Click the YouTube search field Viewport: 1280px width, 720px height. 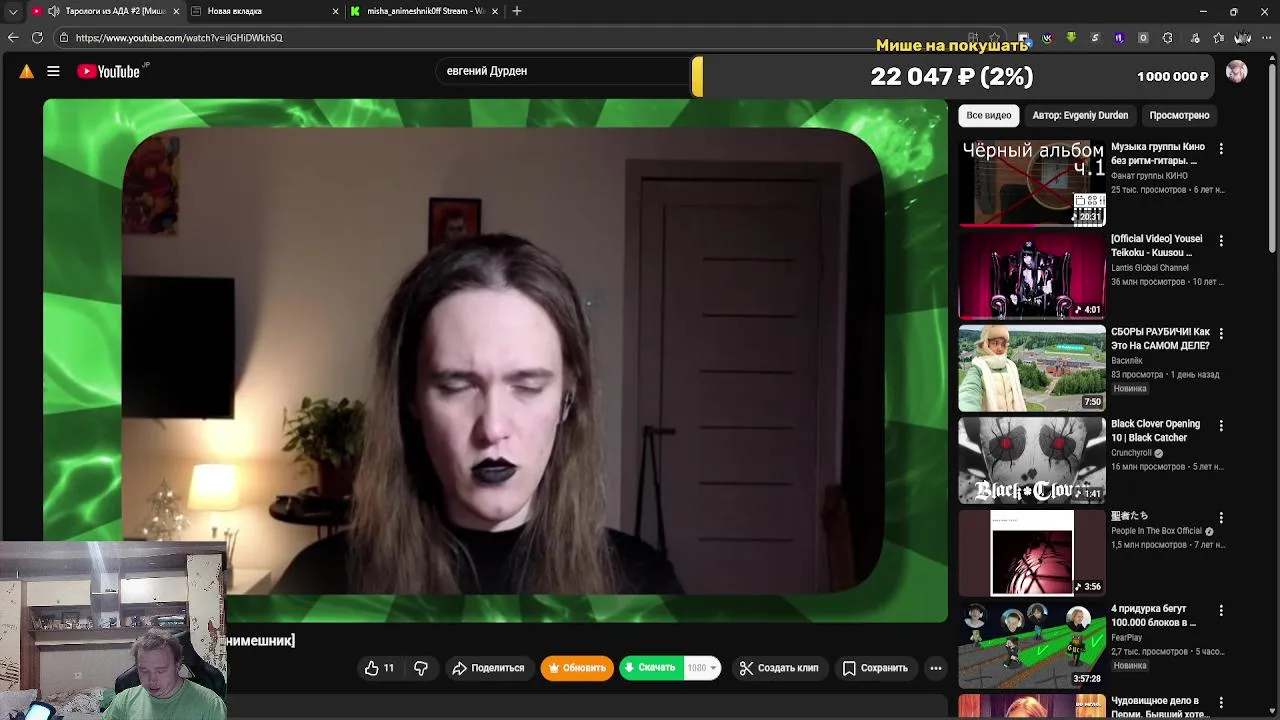coord(565,71)
